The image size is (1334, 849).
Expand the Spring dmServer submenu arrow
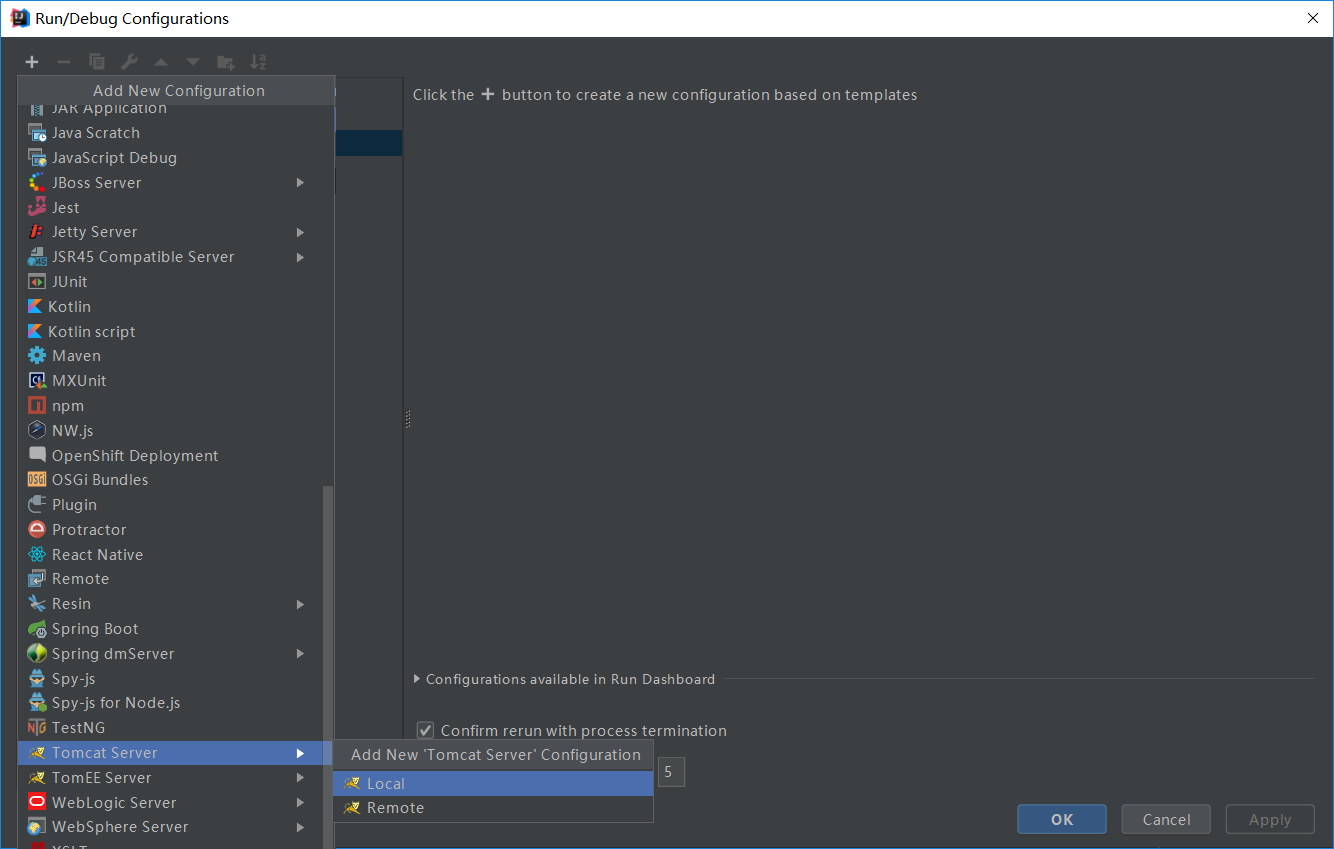tap(300, 654)
